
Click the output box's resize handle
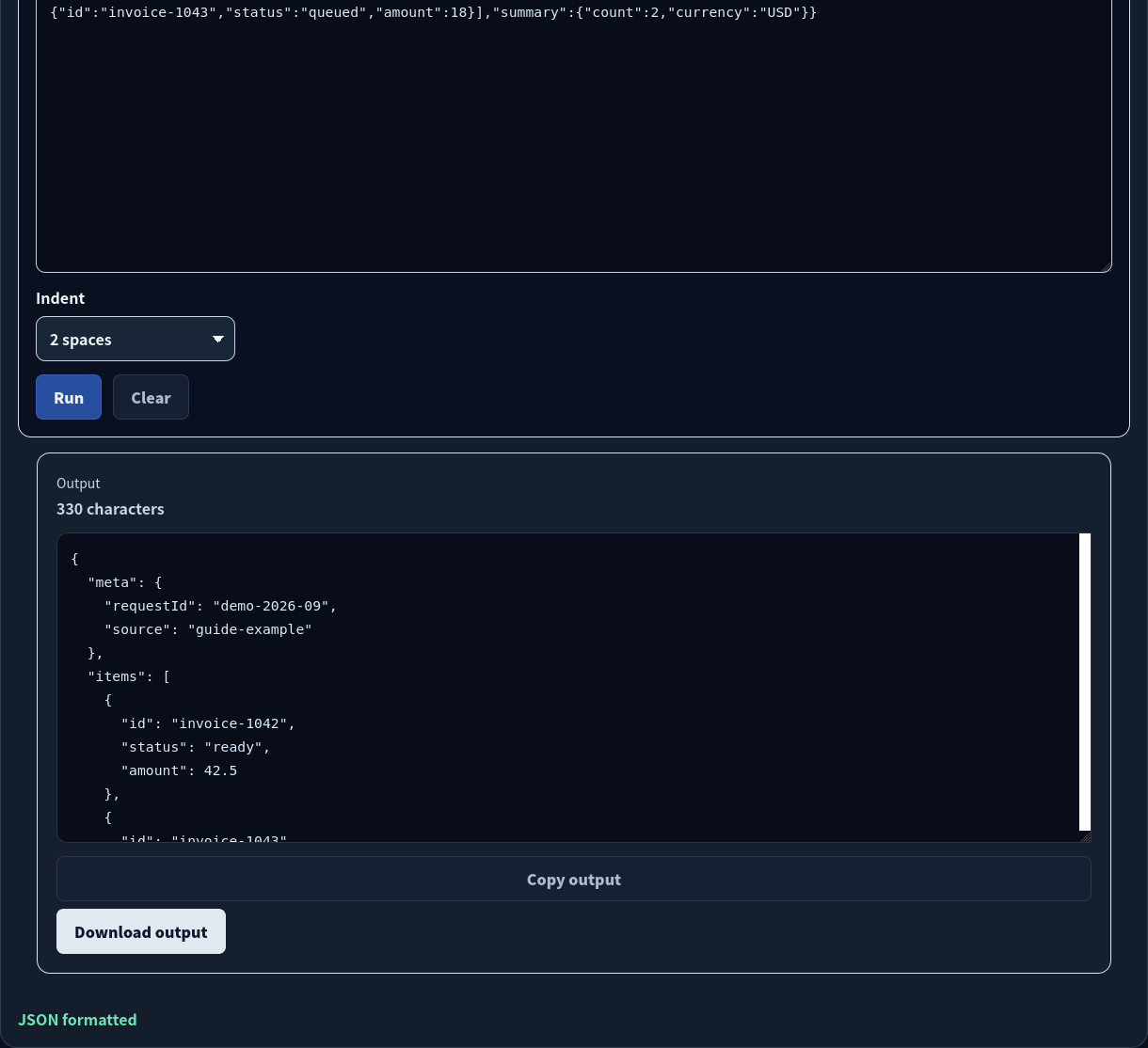pyautogui.click(x=1085, y=836)
